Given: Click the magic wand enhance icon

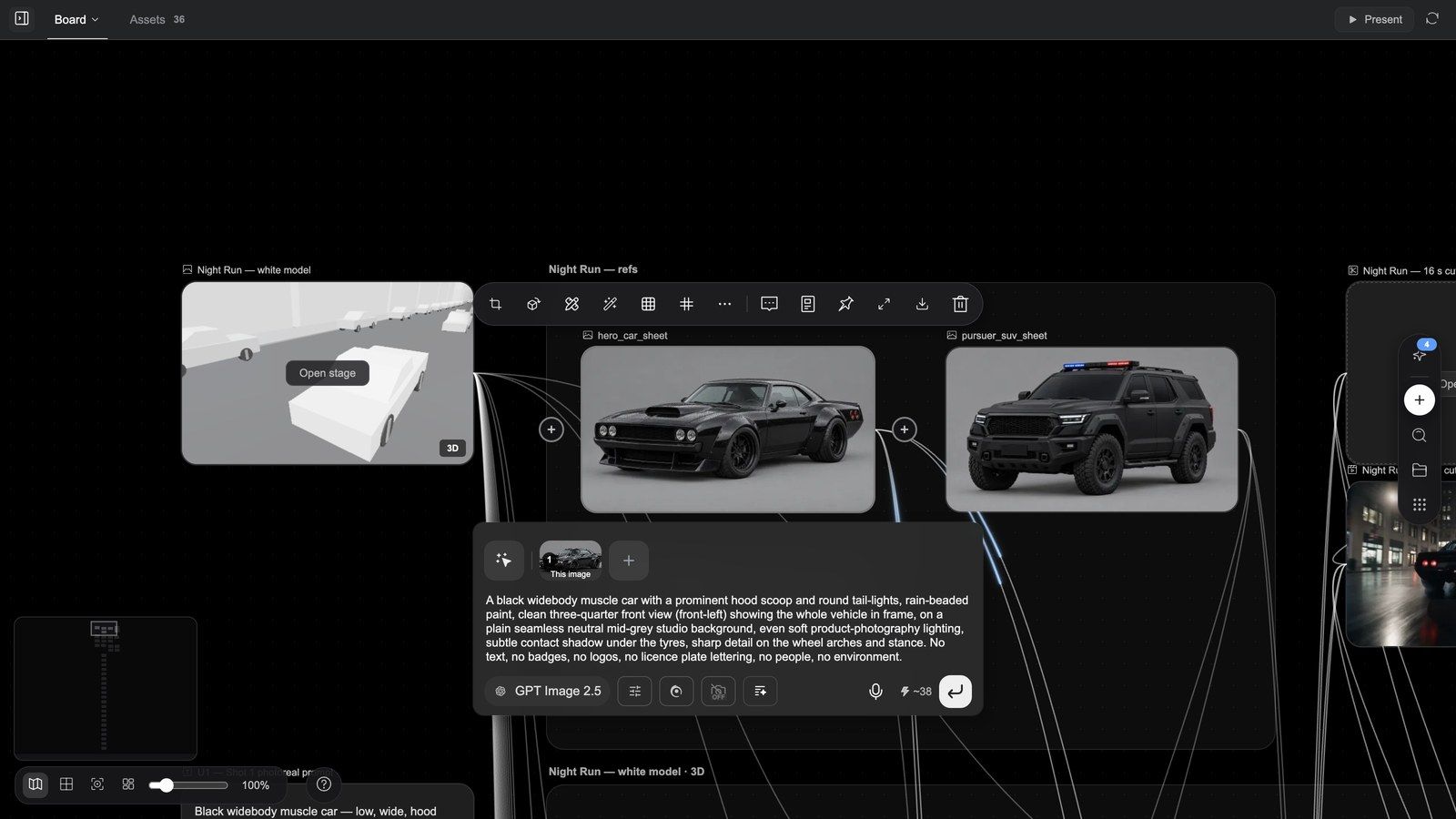Looking at the screenshot, I should pyautogui.click(x=610, y=304).
